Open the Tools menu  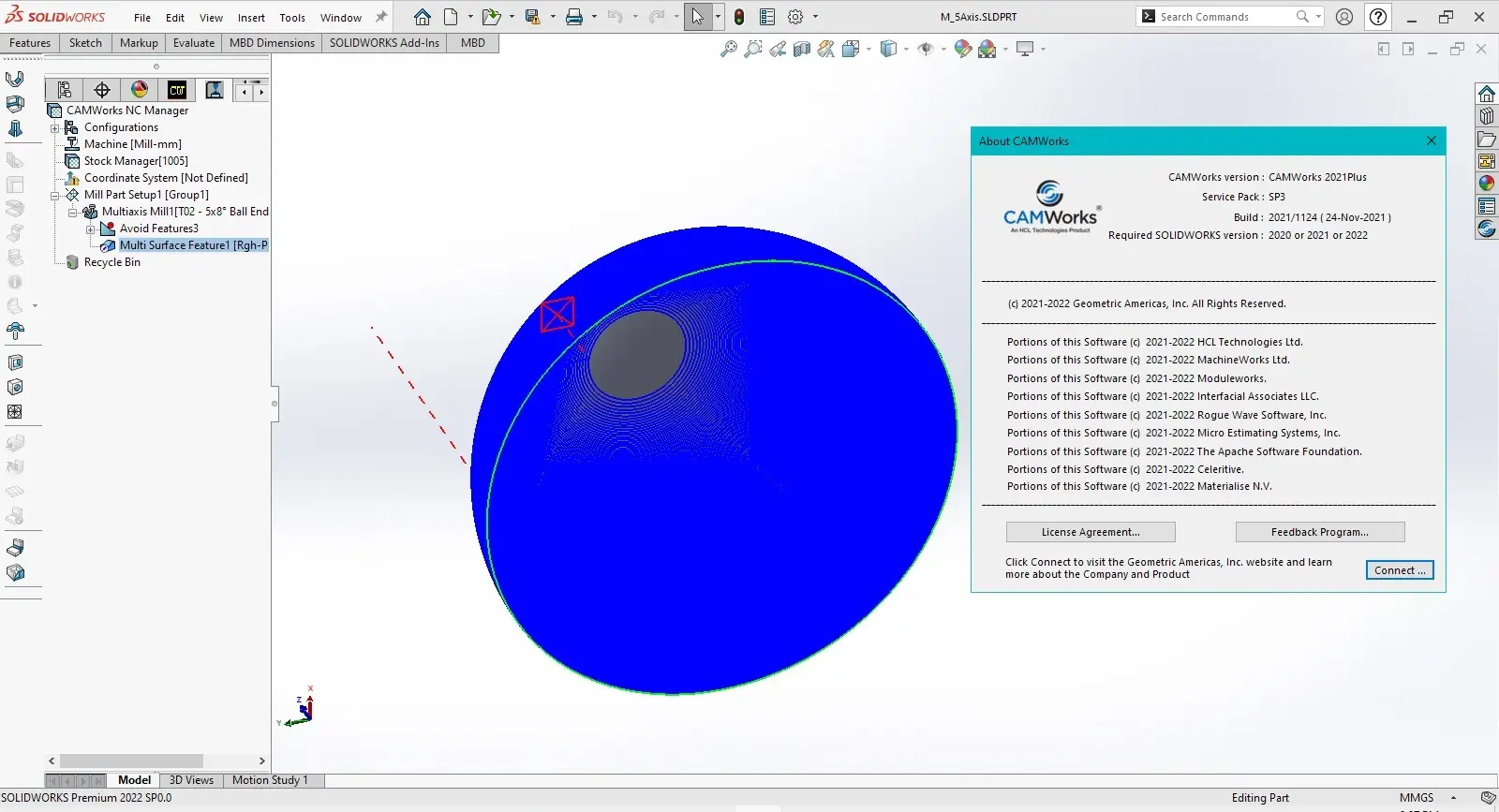[x=292, y=18]
